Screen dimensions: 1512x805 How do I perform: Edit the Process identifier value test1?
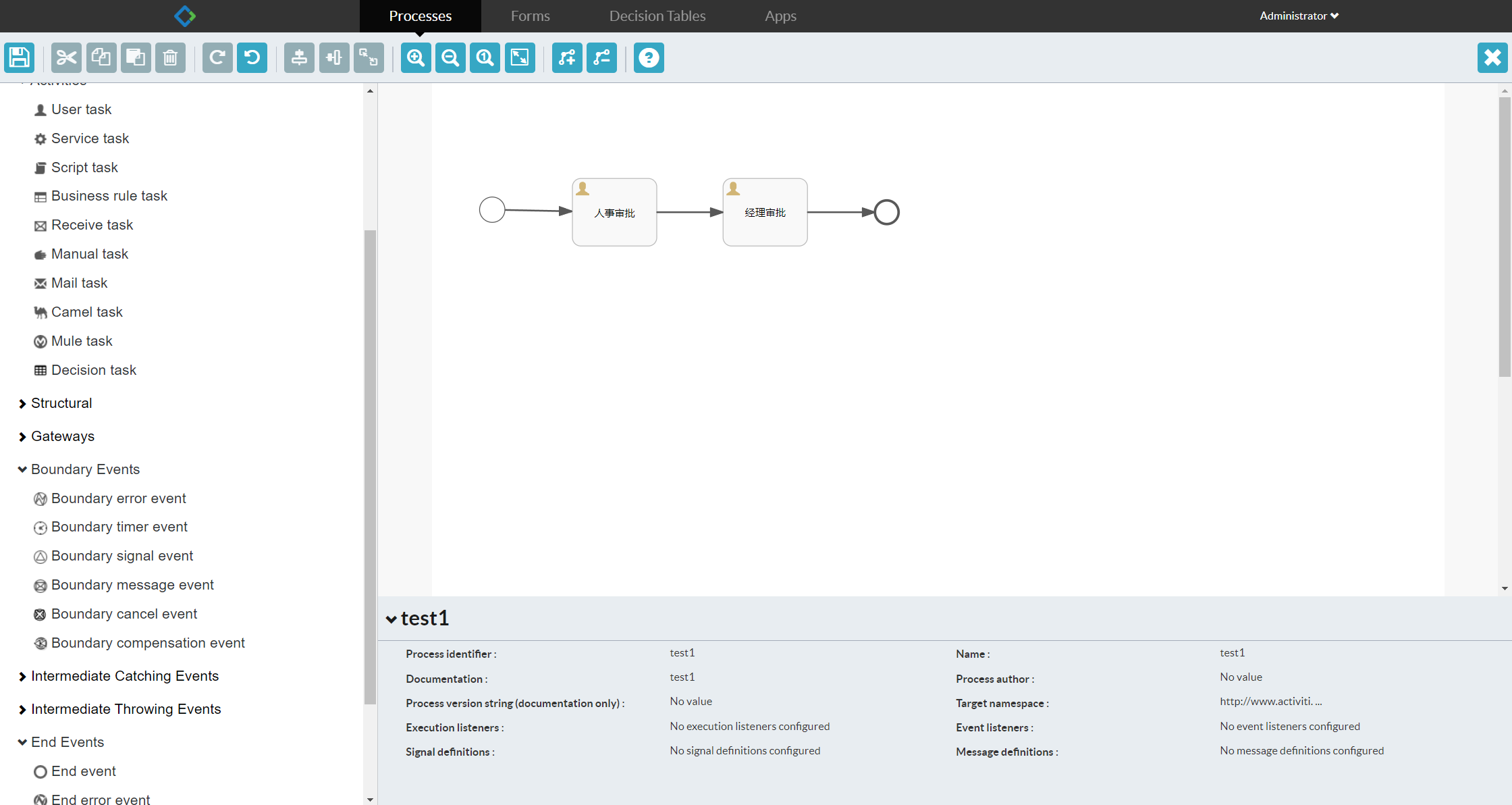pos(682,653)
